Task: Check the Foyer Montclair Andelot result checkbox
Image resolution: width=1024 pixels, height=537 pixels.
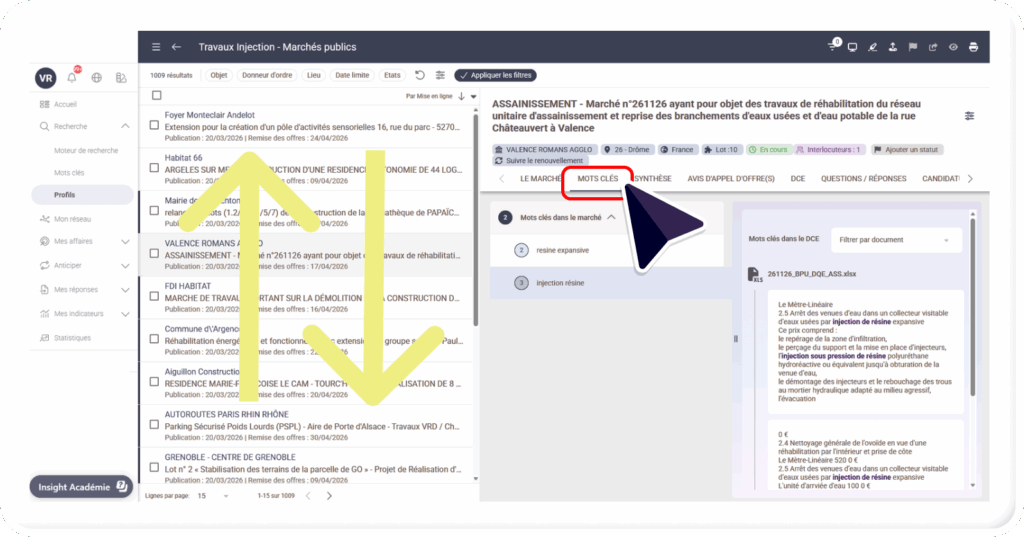Action: tap(154, 126)
